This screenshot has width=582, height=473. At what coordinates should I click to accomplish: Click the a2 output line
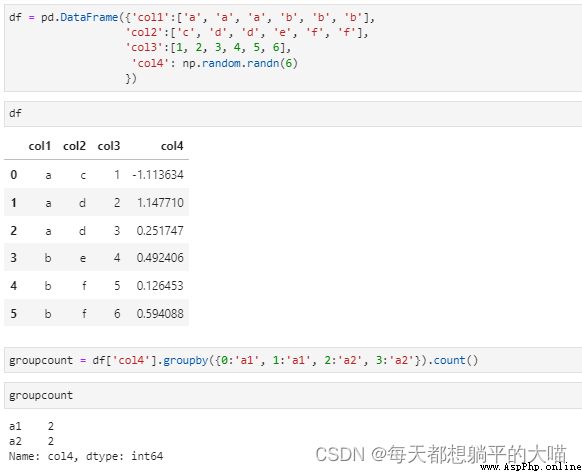(x=32, y=441)
